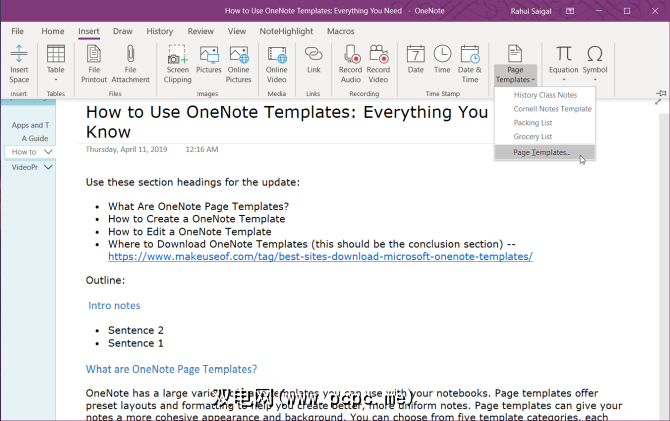Click the Intro notes heading
This screenshot has height=421, width=670.
(114, 306)
